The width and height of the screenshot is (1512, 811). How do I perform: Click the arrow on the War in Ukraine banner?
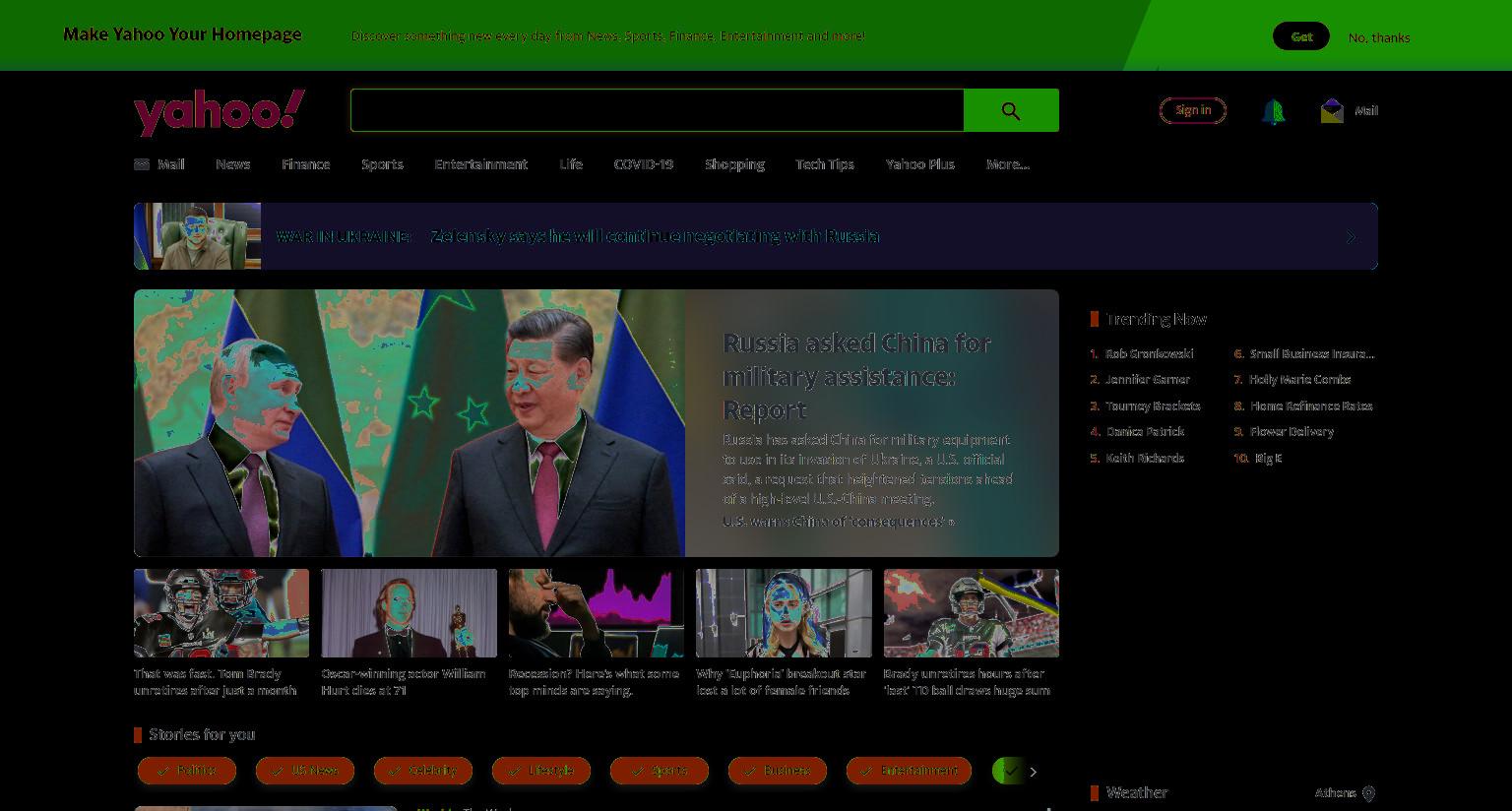pos(1351,237)
